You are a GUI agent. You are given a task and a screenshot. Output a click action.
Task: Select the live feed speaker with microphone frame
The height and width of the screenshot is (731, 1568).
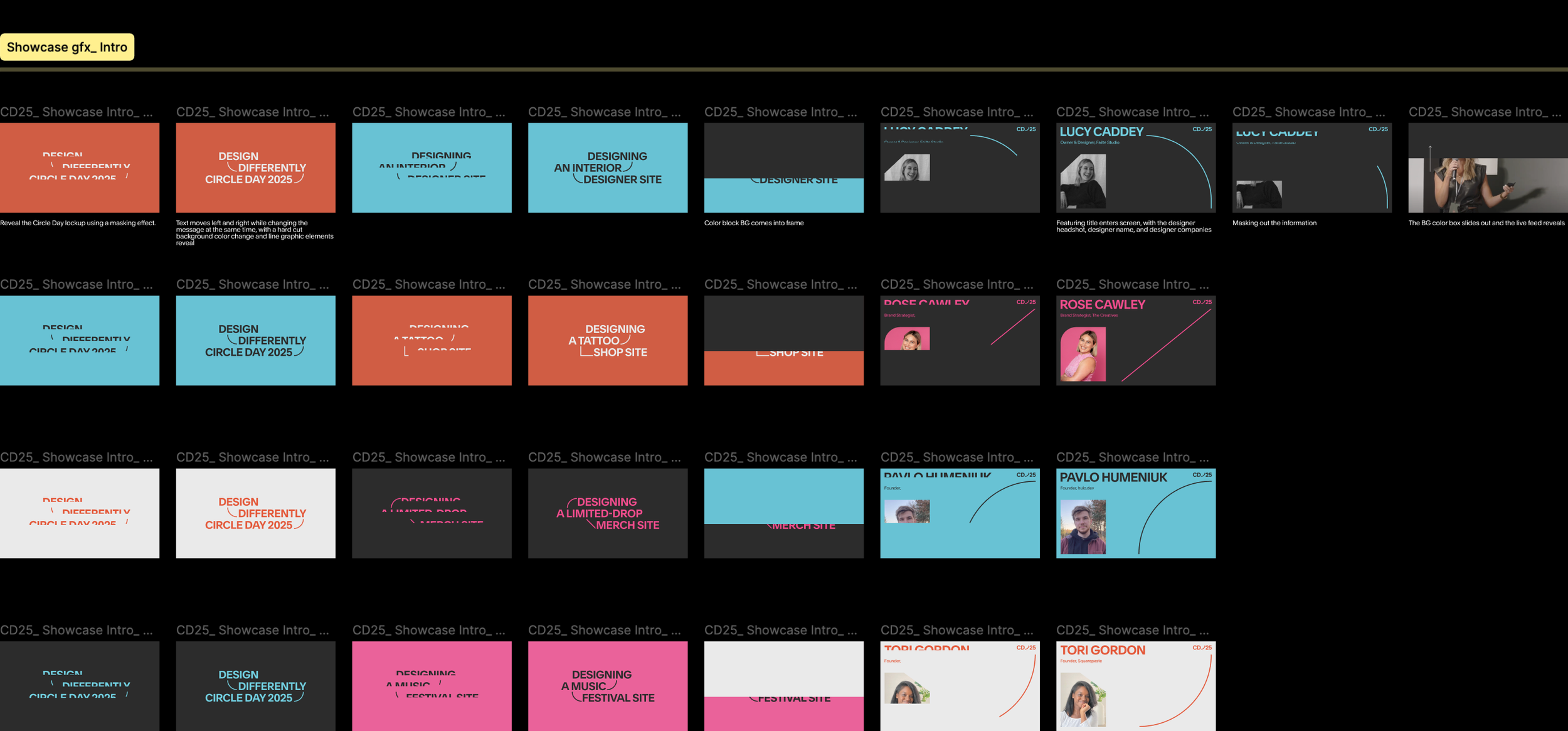pyautogui.click(x=1487, y=168)
